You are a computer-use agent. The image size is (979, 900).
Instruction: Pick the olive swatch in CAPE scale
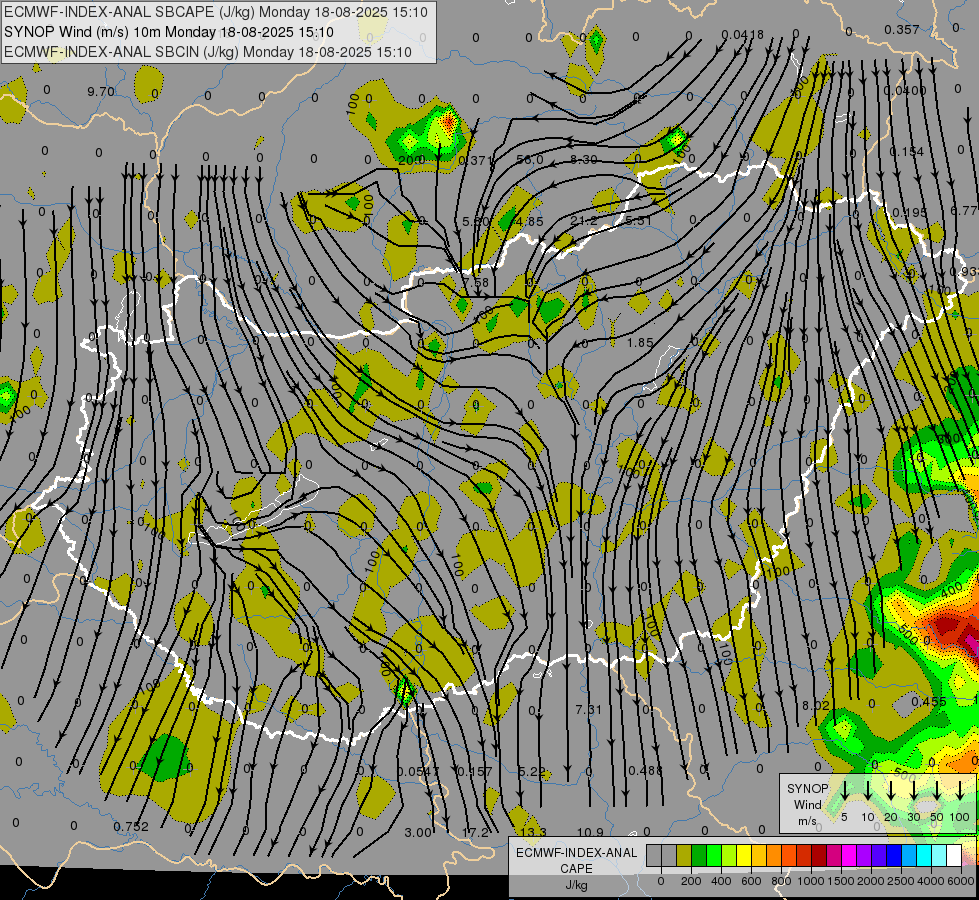[684, 855]
